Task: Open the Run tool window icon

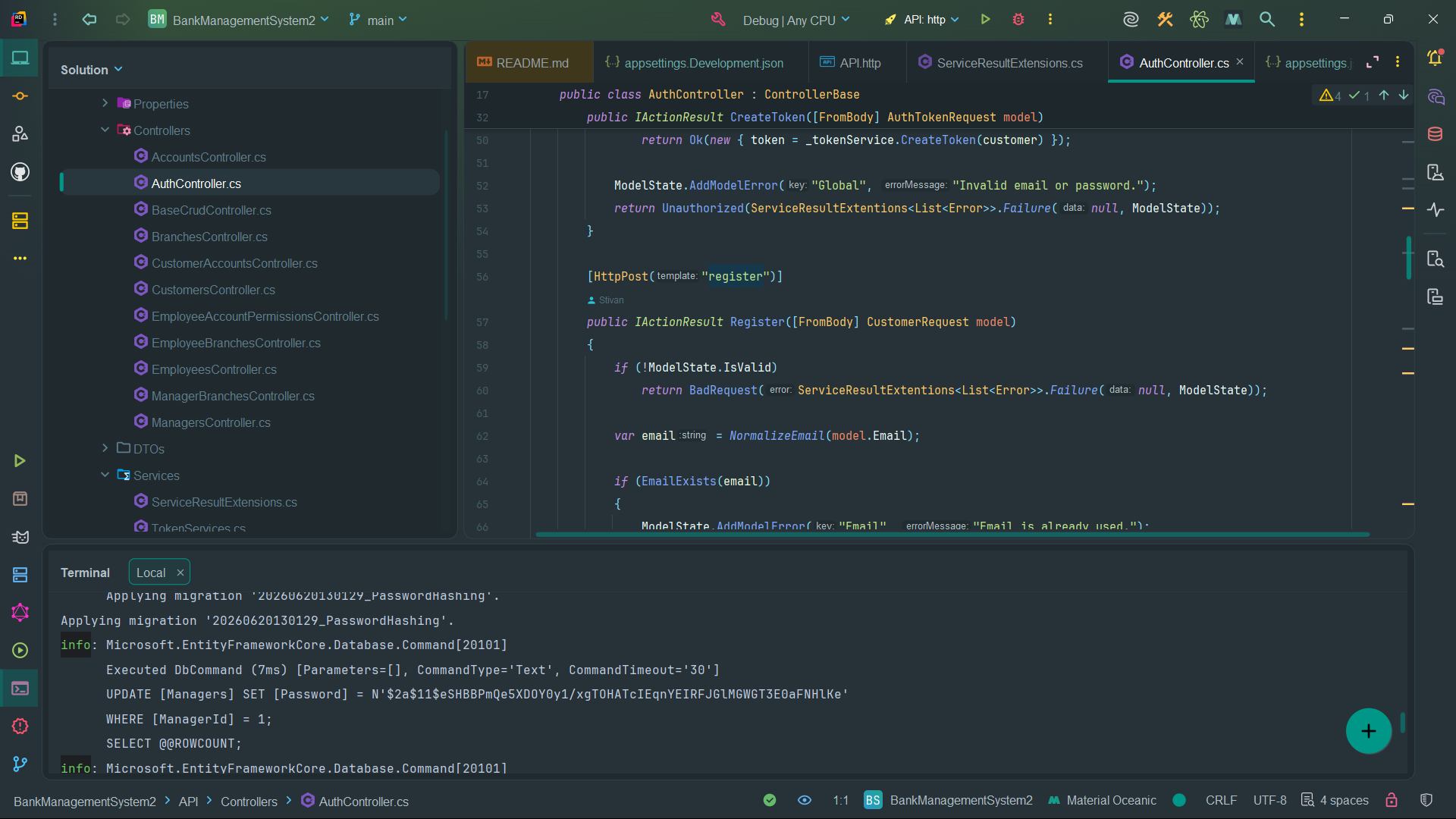Action: click(20, 461)
